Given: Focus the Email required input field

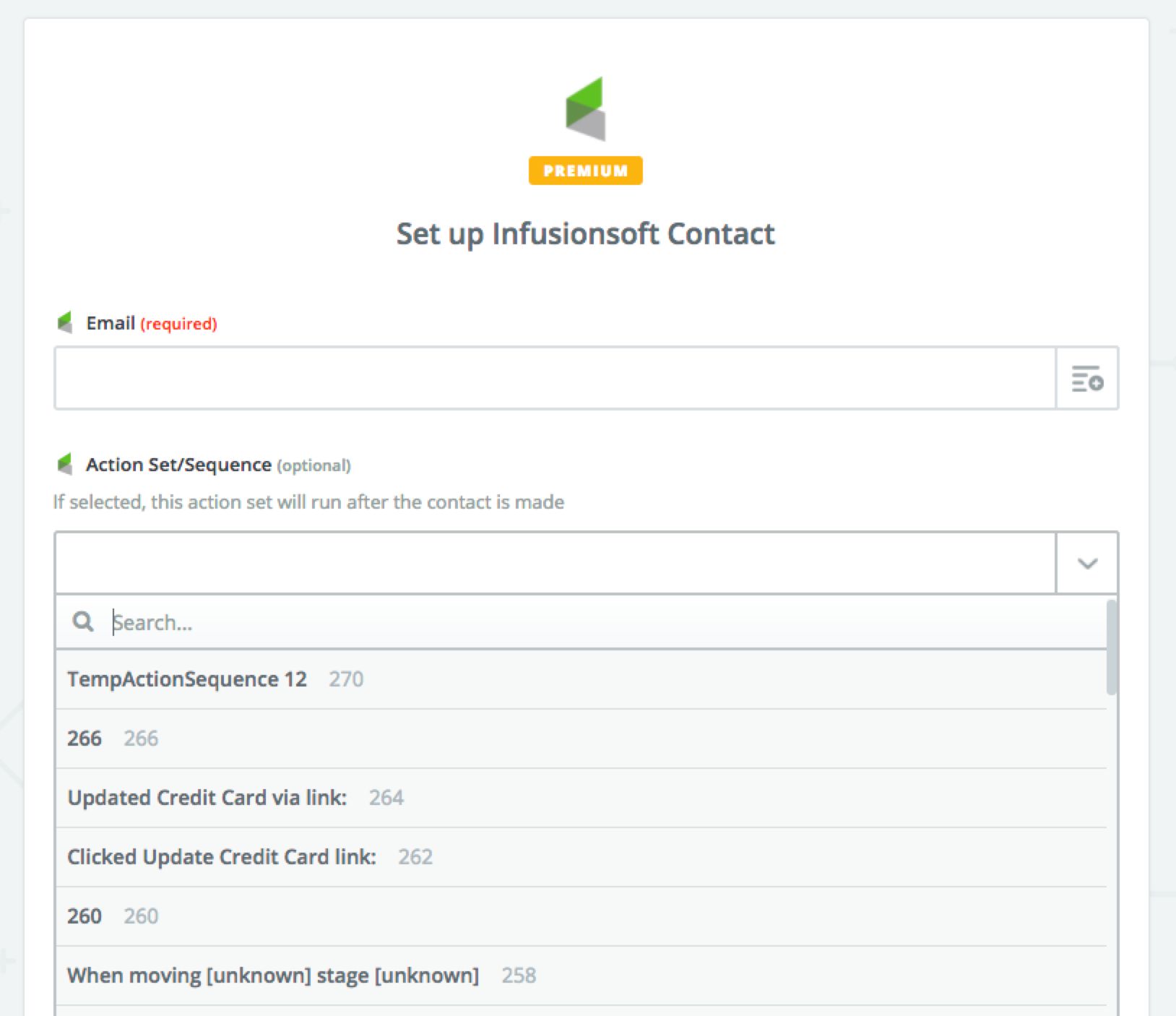Looking at the screenshot, I should tap(555, 379).
